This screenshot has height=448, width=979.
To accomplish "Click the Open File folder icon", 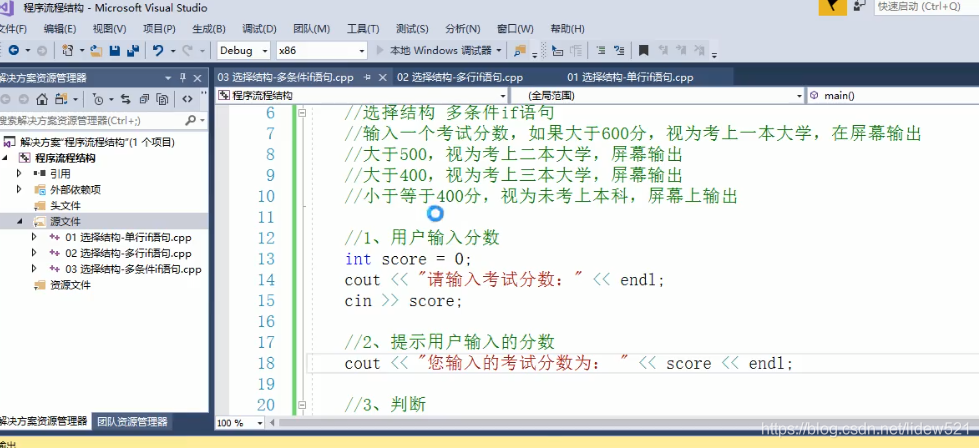I will [x=96, y=51].
